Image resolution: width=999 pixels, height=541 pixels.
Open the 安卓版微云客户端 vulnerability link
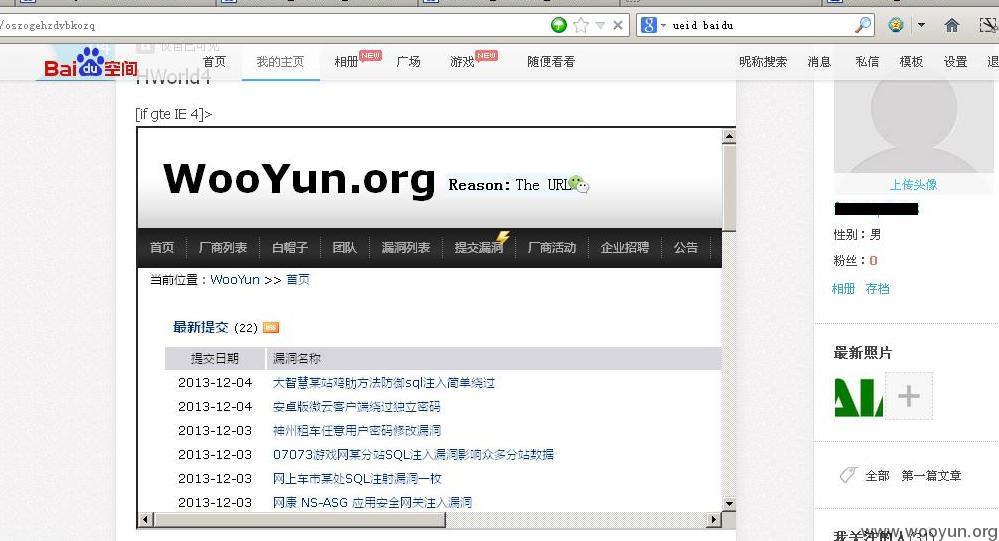357,407
